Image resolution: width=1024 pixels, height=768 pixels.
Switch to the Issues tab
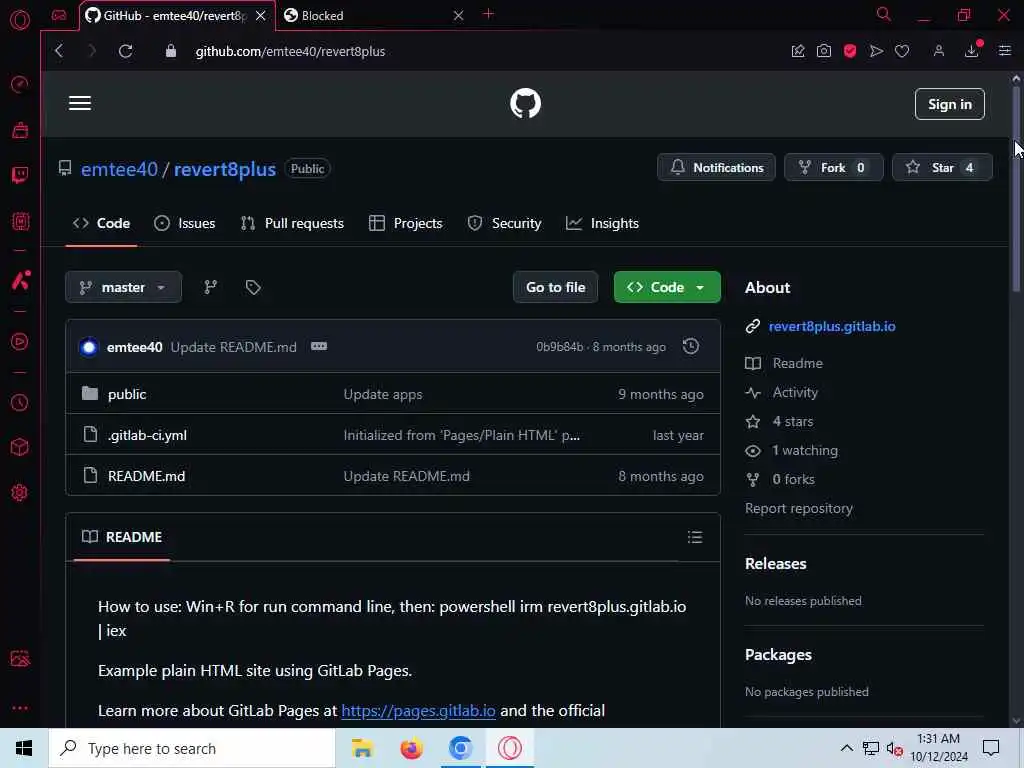point(185,223)
